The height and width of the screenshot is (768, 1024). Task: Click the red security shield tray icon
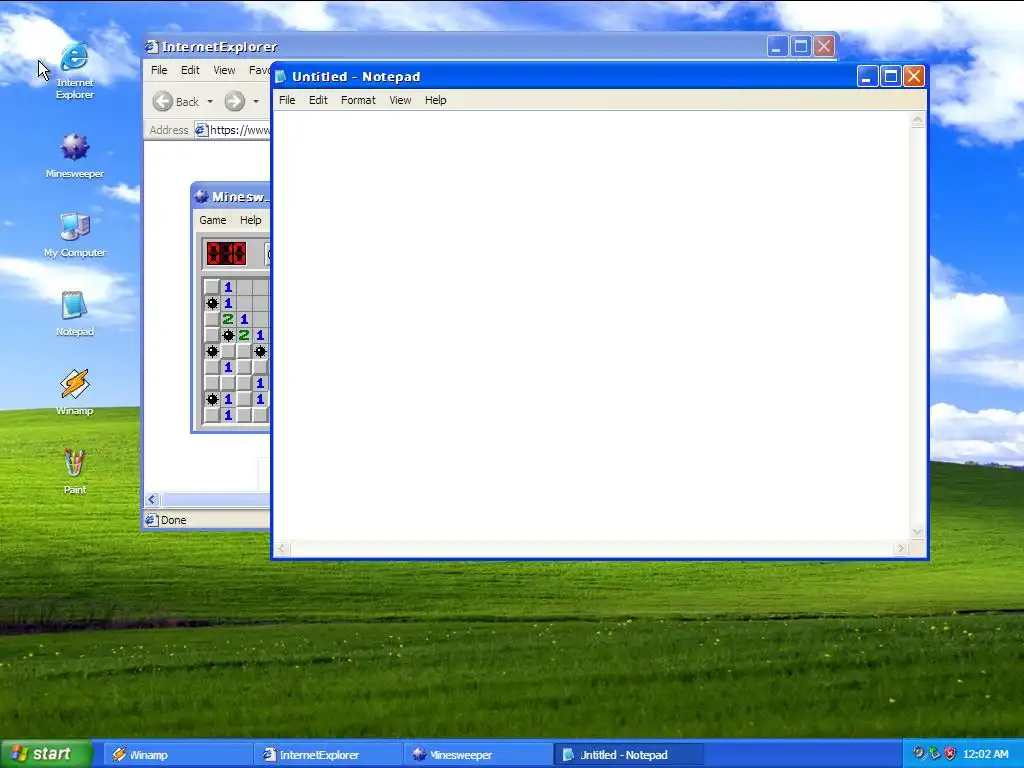pyautogui.click(x=950, y=754)
